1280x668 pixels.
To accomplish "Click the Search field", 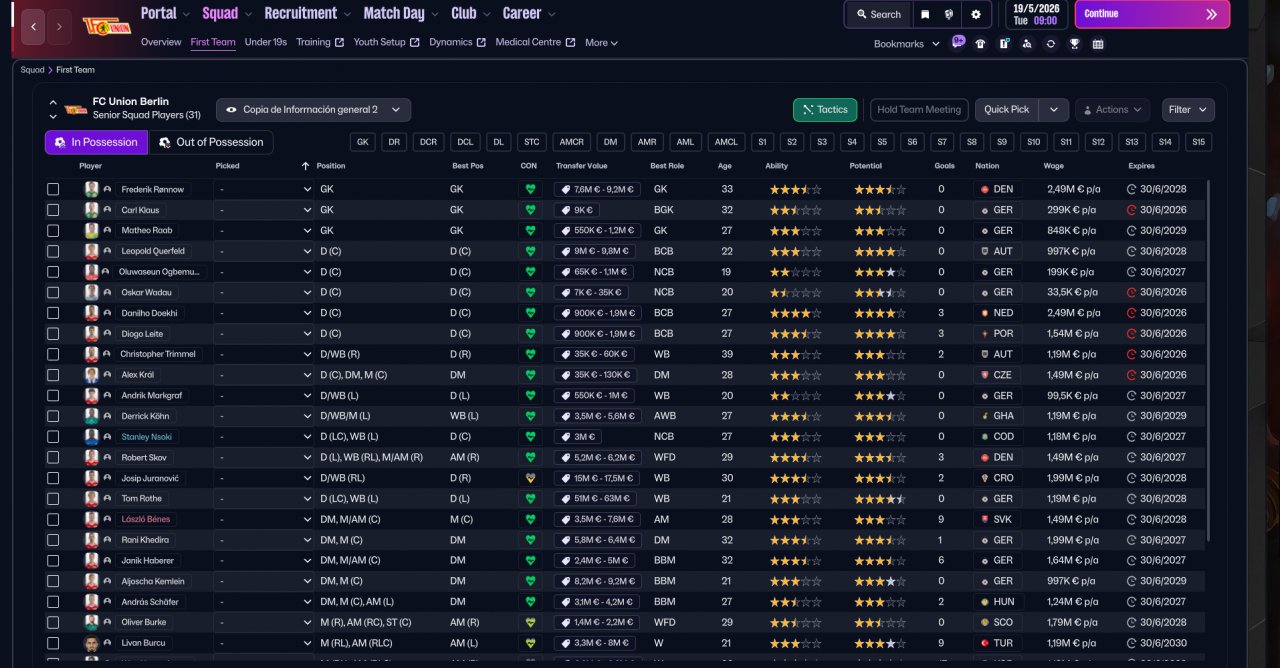I will click(x=877, y=14).
